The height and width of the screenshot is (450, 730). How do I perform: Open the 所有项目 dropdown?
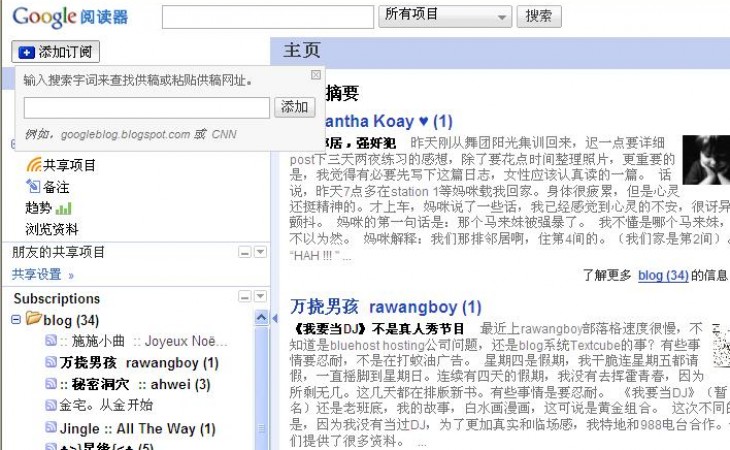click(445, 16)
